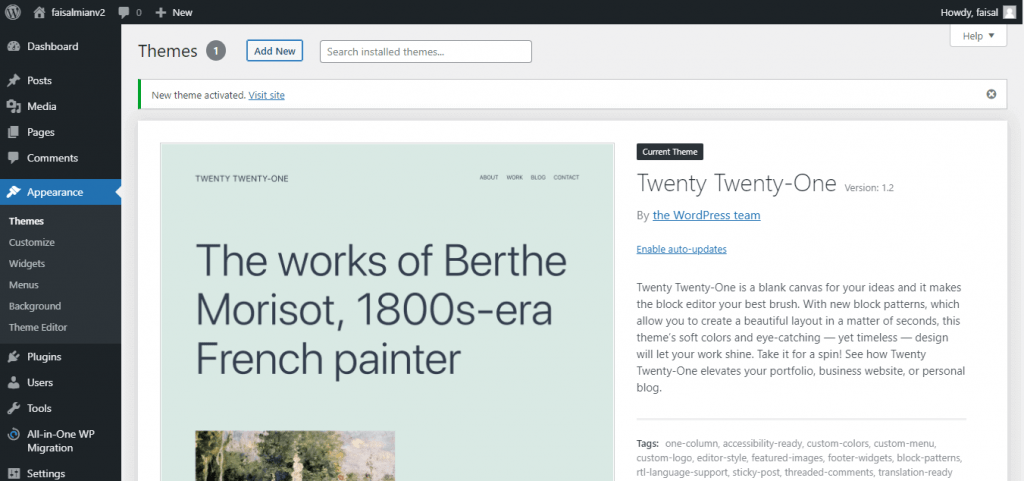This screenshot has width=1024, height=481.
Task: Click the plus icon beside New
Action: click(x=161, y=12)
